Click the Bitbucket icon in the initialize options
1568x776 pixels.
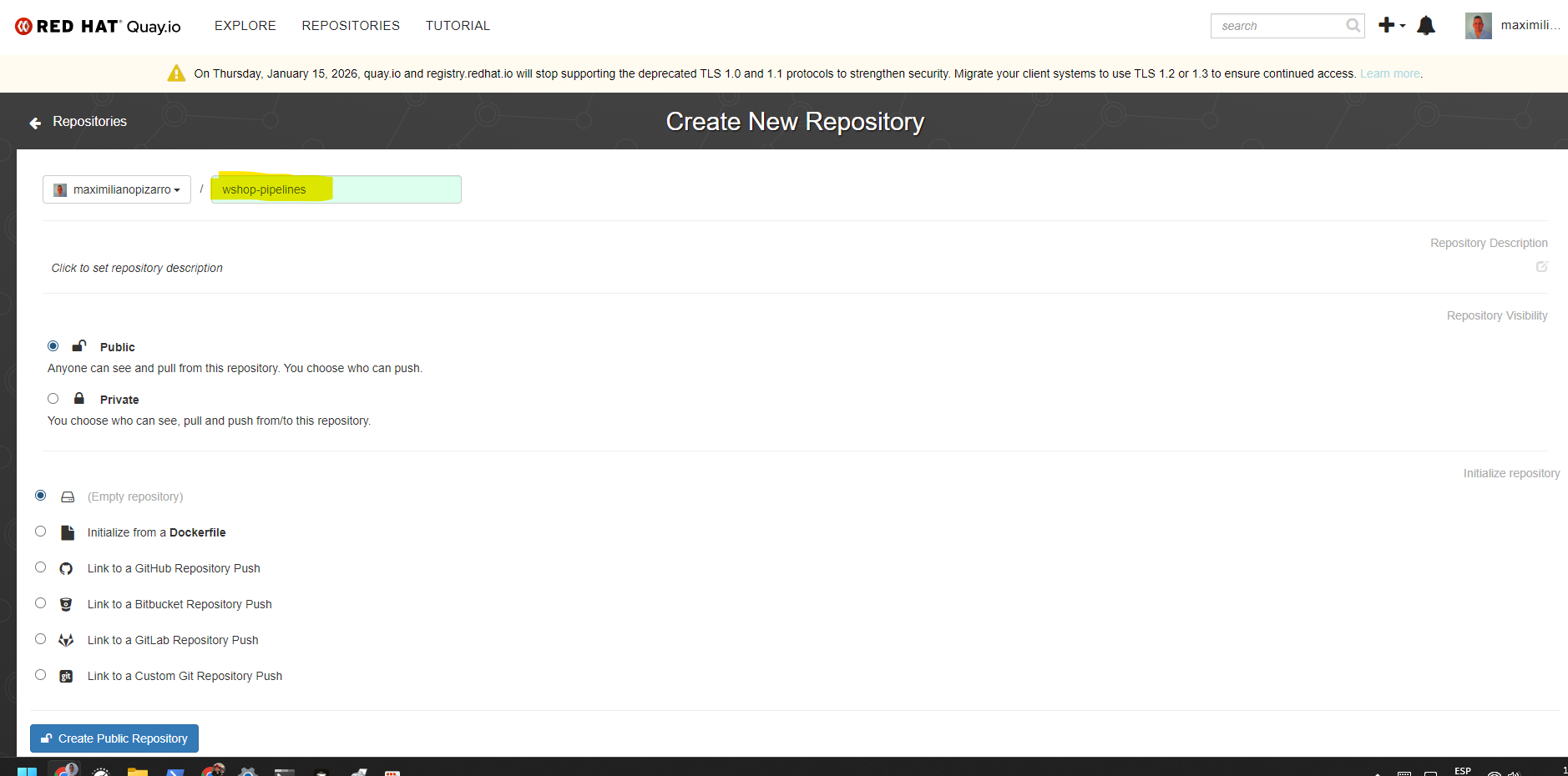(x=66, y=604)
